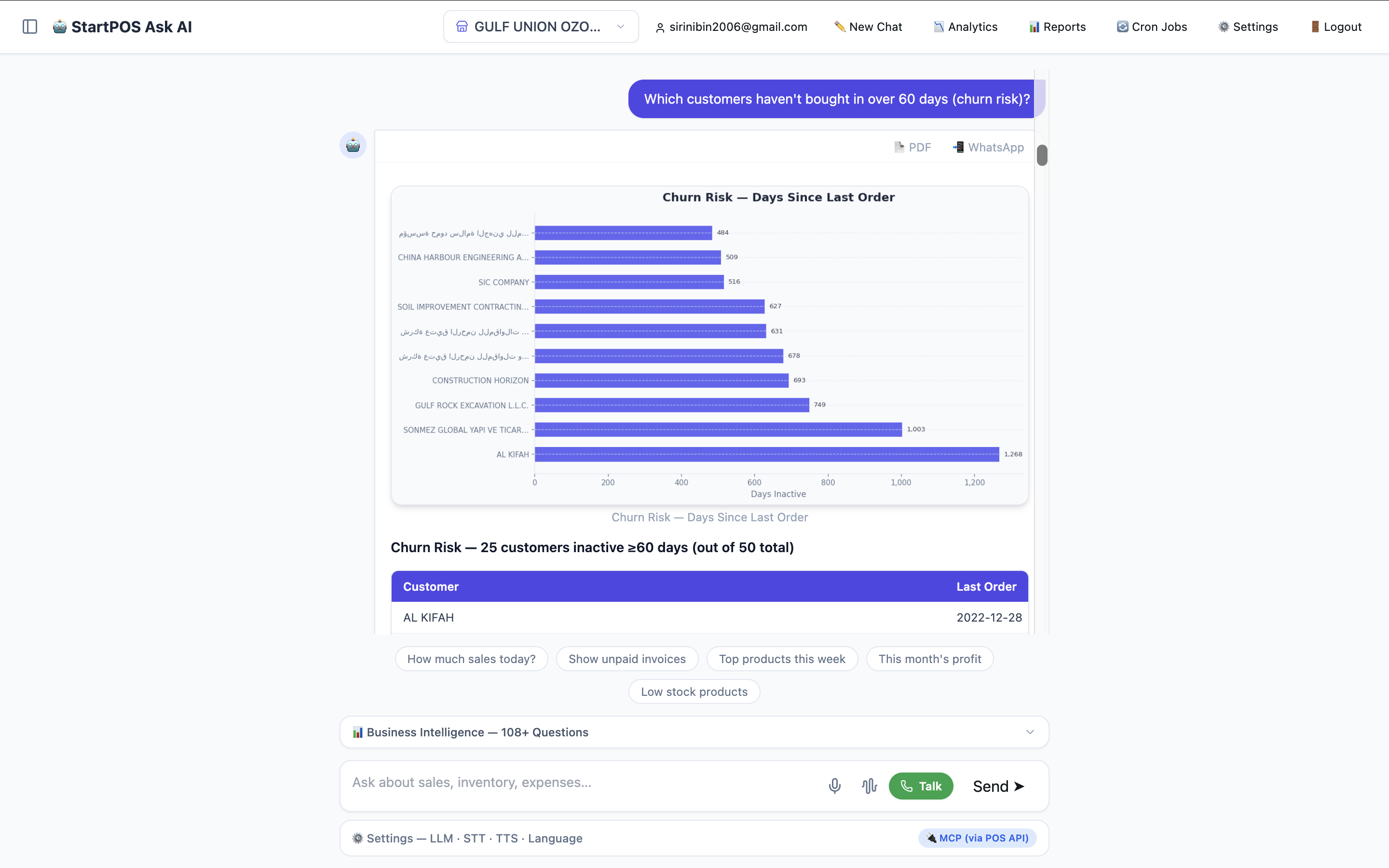
Task: Open New Chat
Action: (868, 27)
